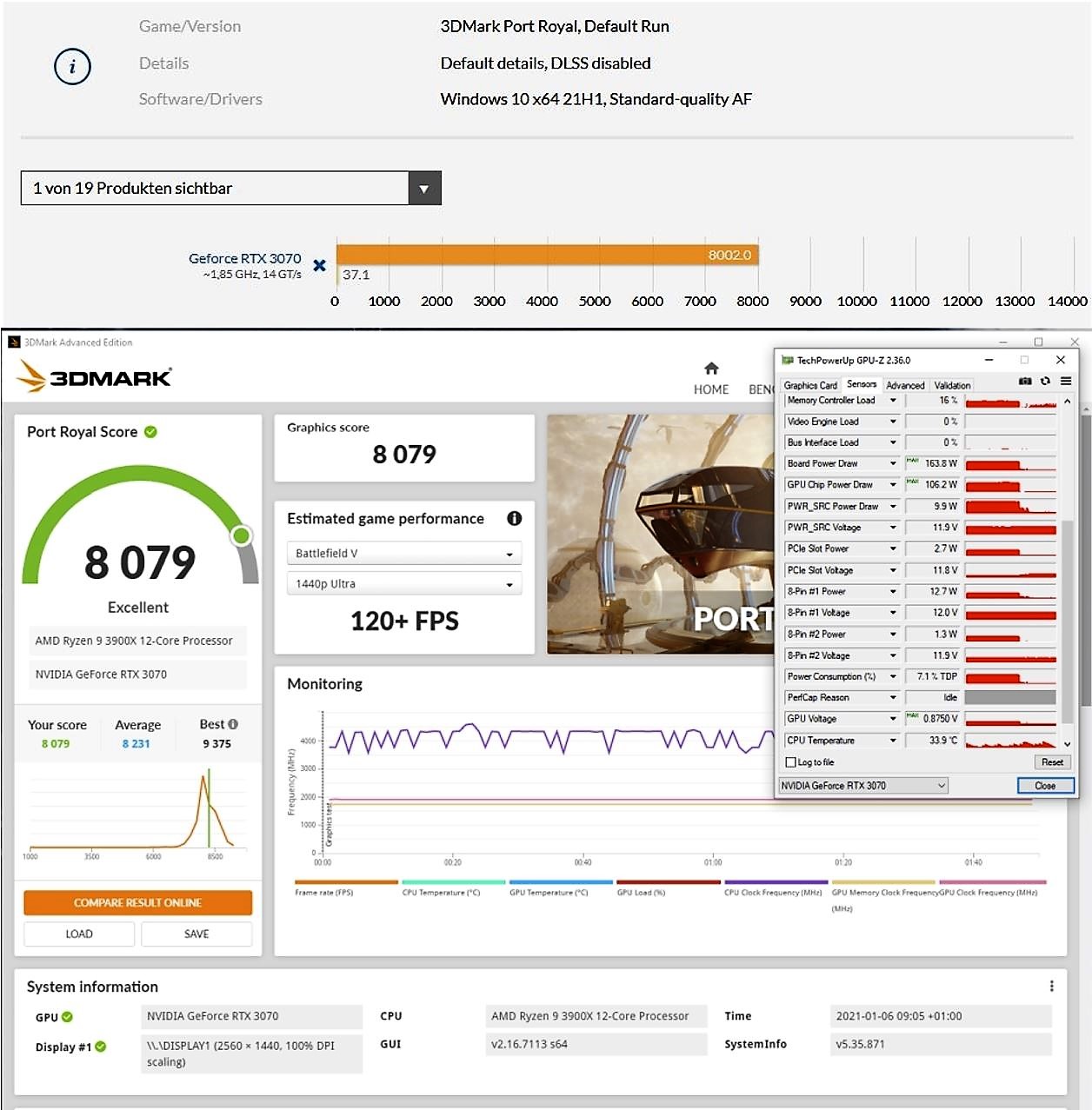Expand CPU Temperature sensor dropdown
Image resolution: width=1092 pixels, height=1110 pixels.
tap(893, 741)
